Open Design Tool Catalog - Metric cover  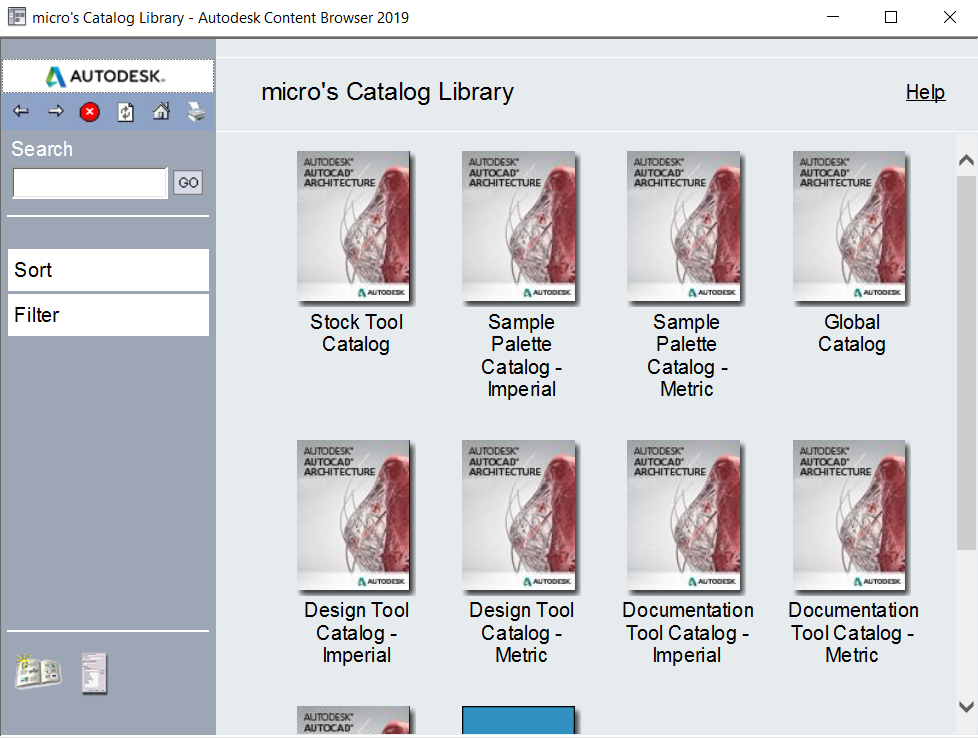point(519,516)
